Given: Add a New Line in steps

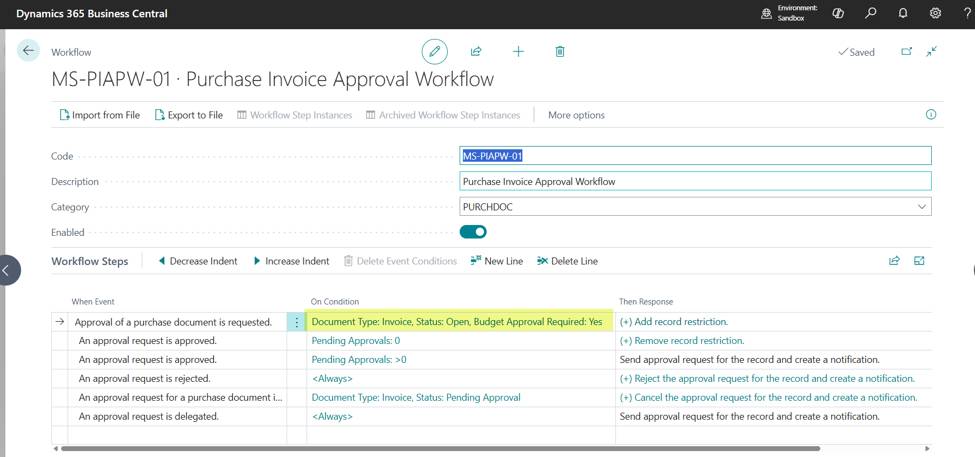Looking at the screenshot, I should click(x=496, y=261).
